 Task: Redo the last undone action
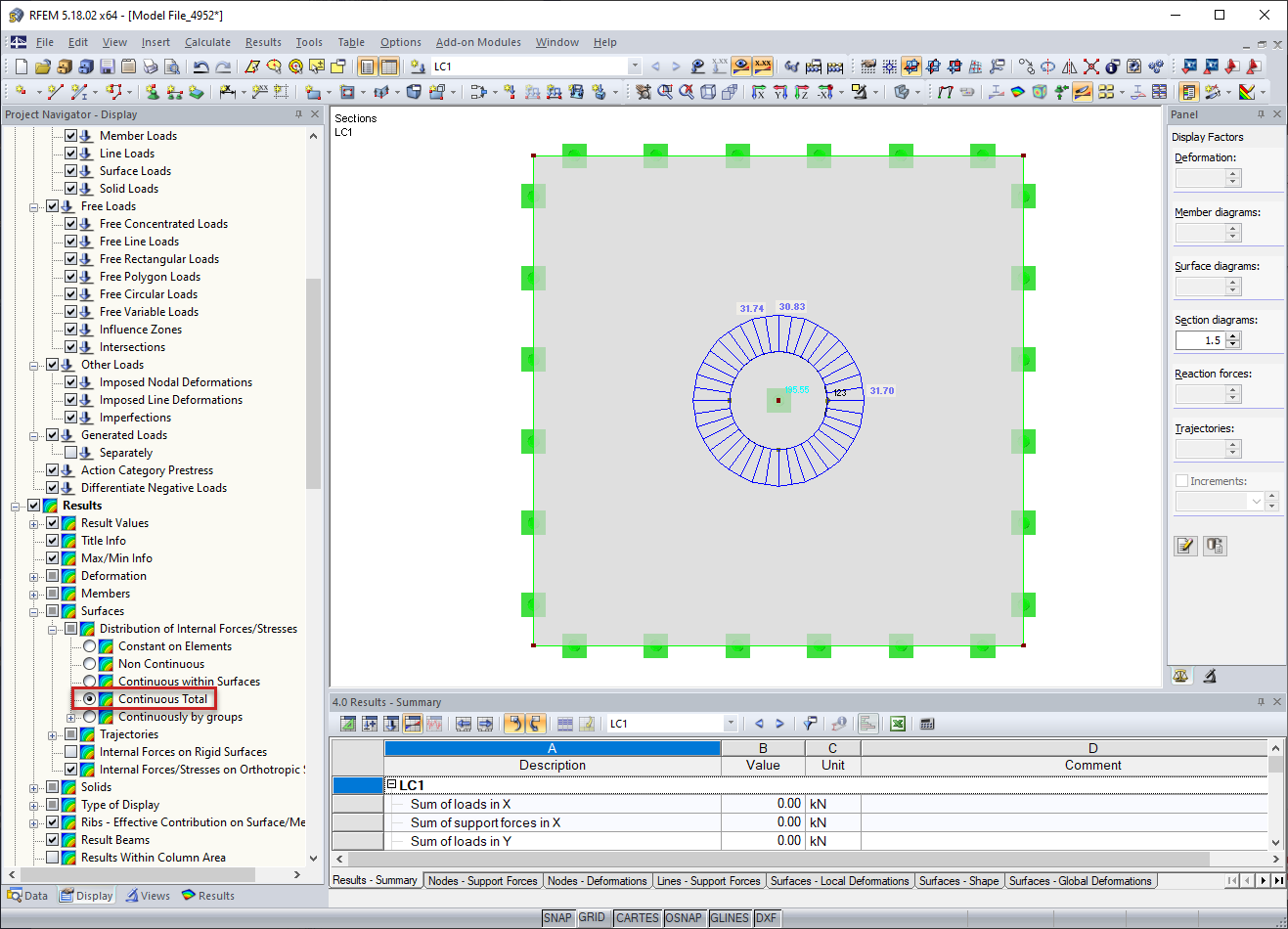pos(223,66)
